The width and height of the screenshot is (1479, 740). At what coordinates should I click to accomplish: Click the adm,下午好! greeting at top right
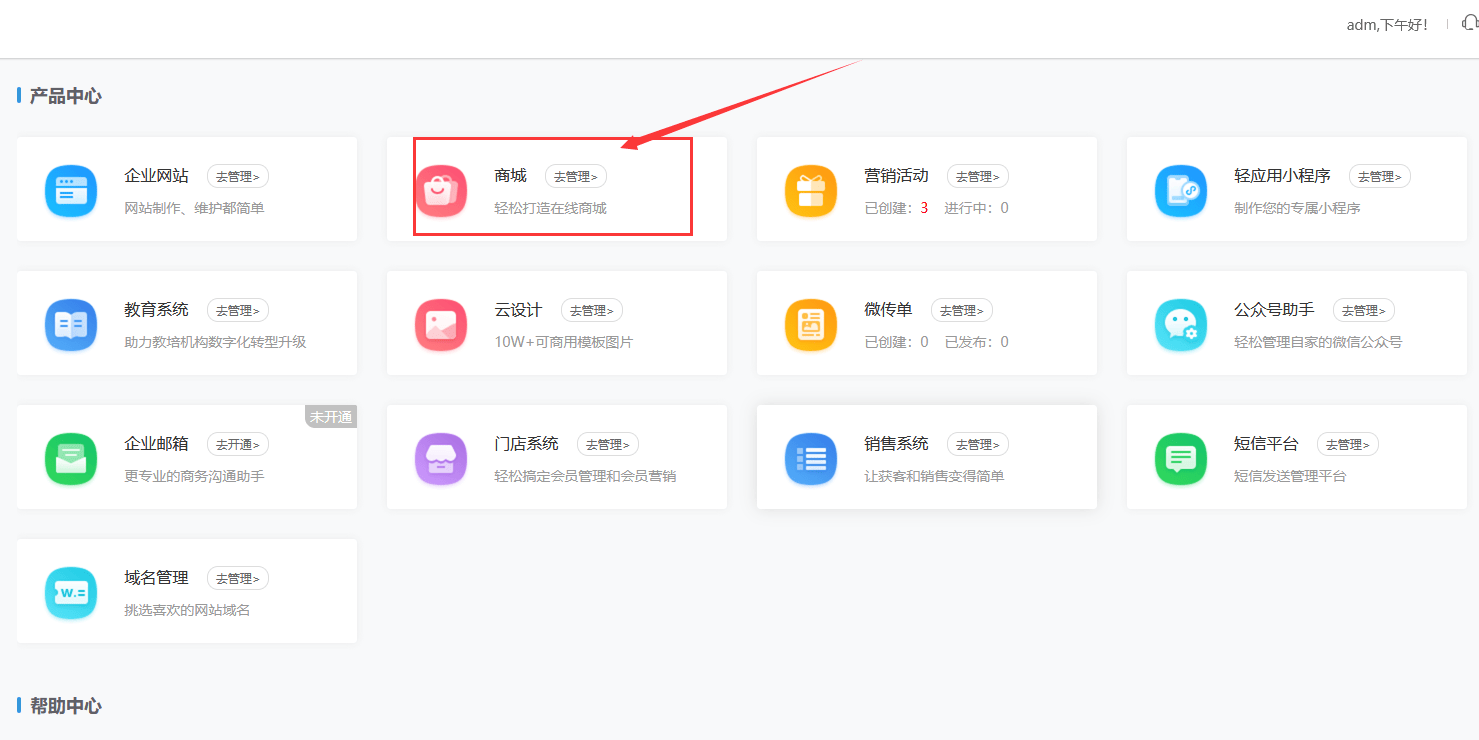coord(1387,24)
